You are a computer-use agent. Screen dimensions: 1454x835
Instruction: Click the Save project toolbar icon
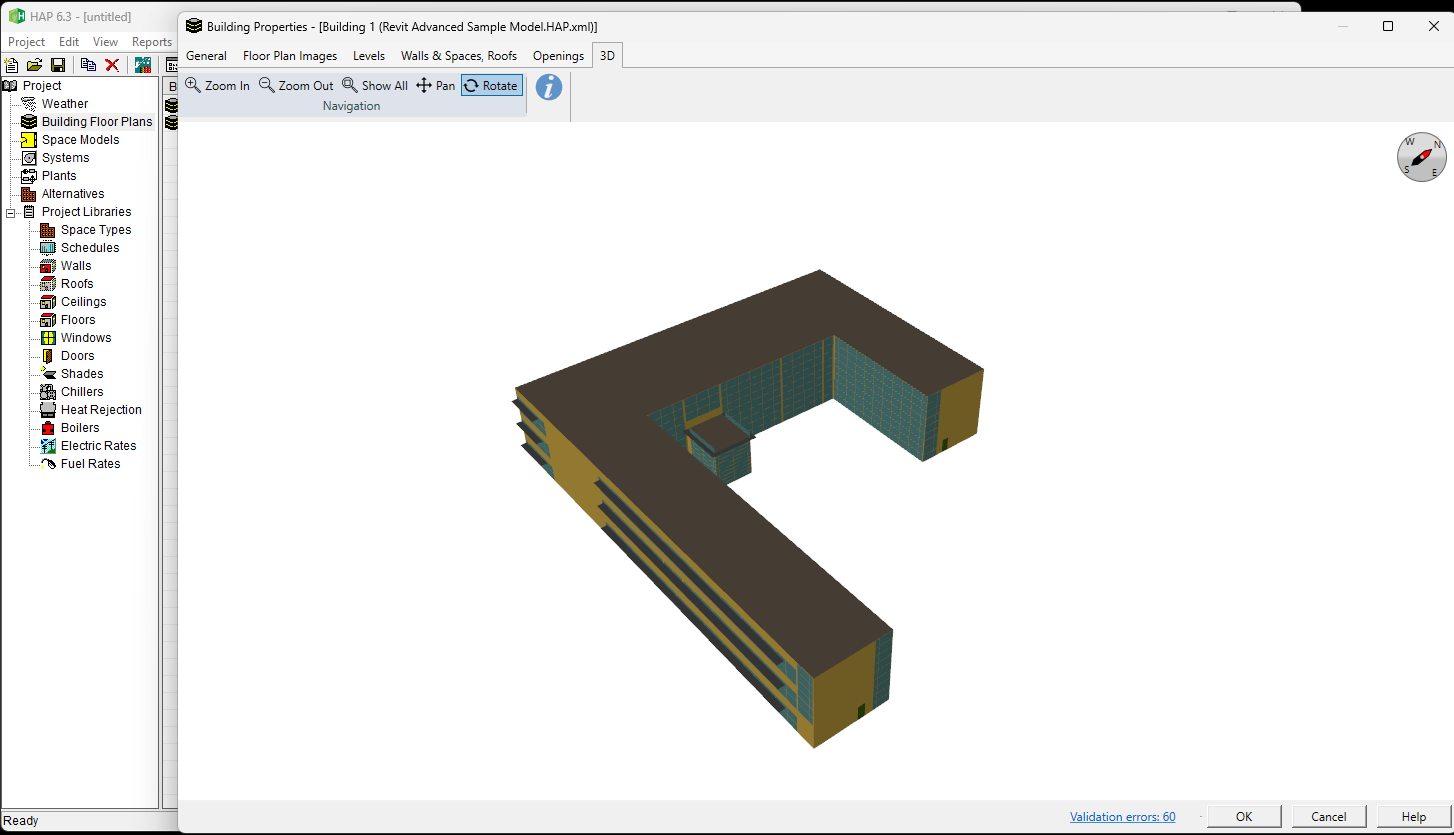(x=58, y=65)
